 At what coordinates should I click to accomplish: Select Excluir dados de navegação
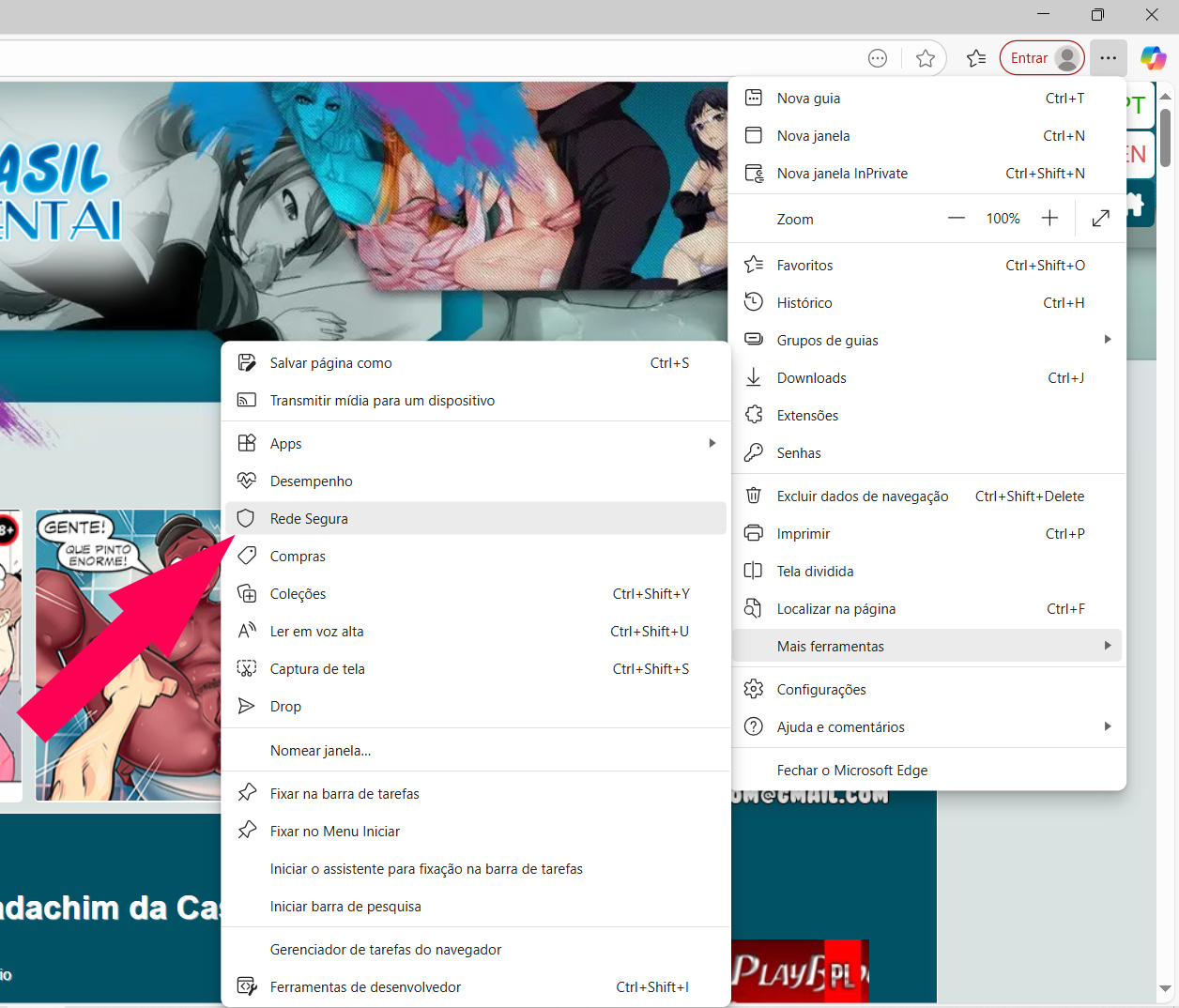927,496
